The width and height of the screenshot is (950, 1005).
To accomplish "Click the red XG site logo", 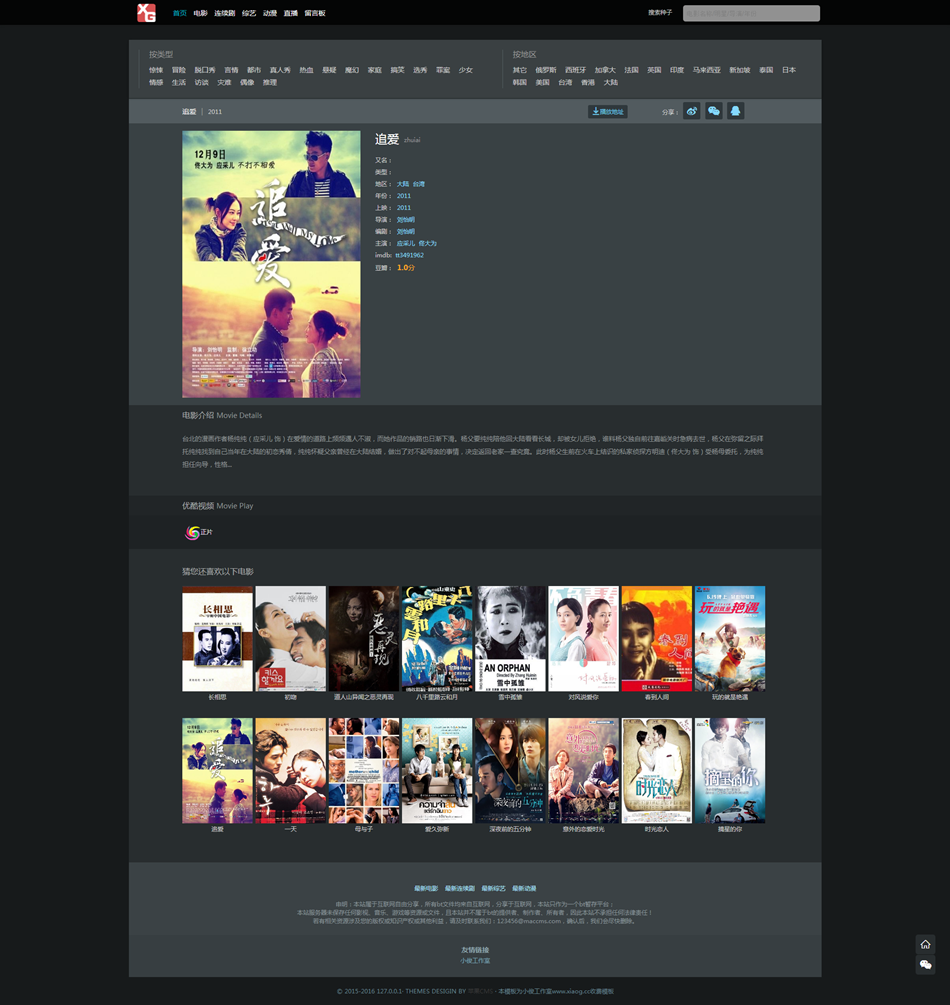I will tap(146, 13).
